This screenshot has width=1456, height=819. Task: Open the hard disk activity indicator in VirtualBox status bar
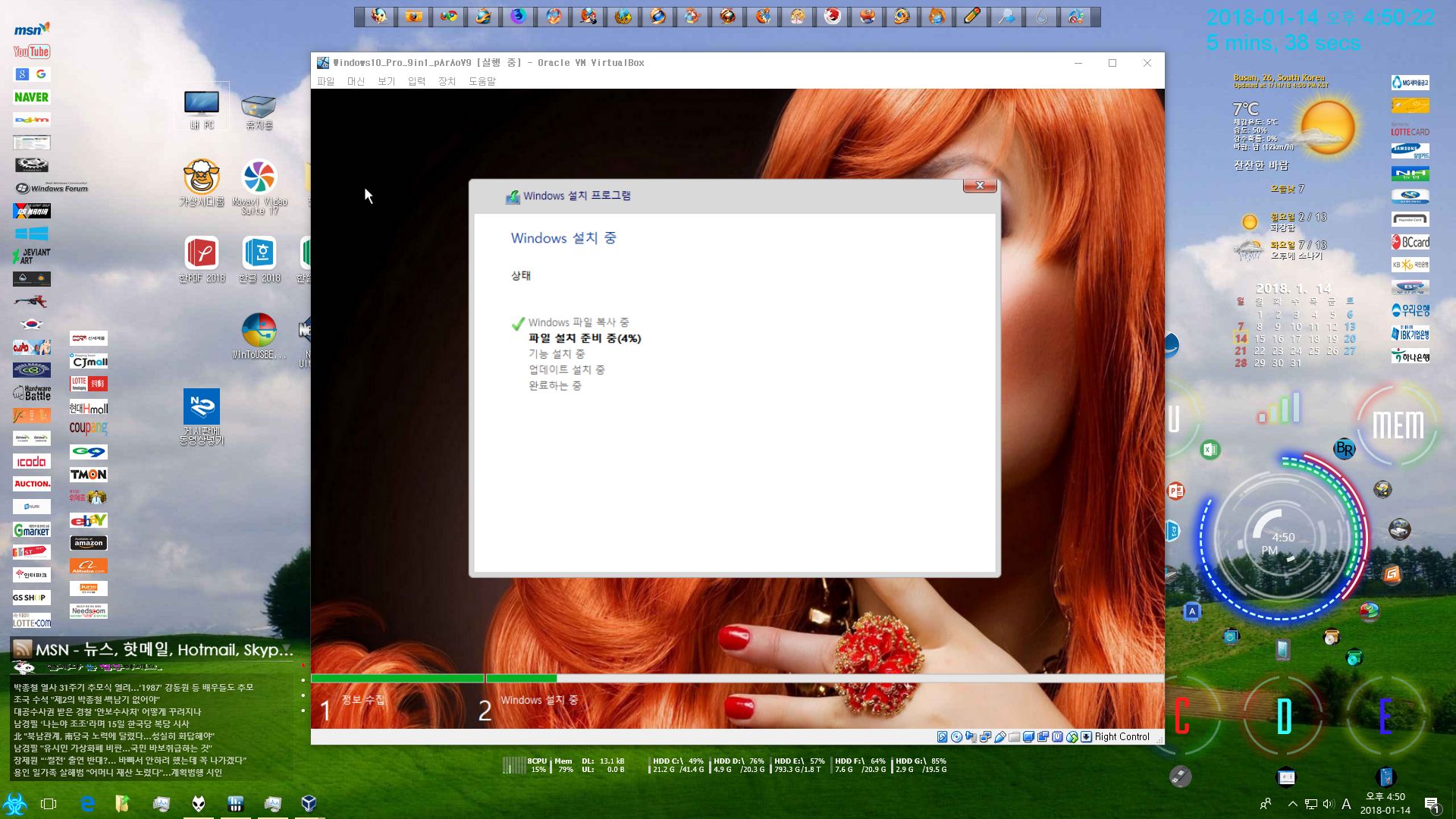(x=942, y=736)
